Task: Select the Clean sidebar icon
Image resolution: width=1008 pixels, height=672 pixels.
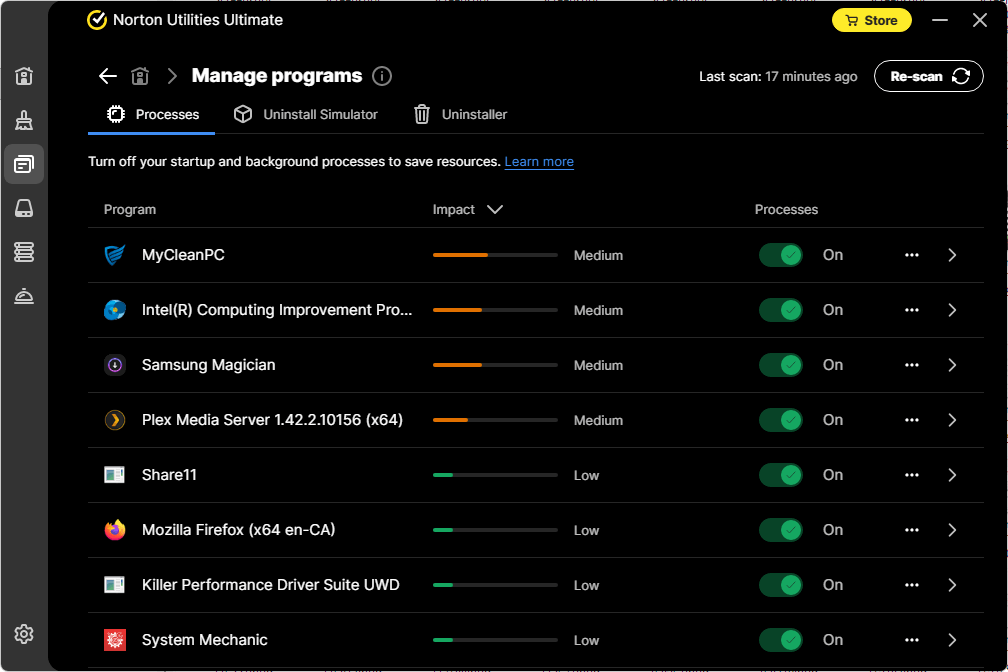Action: [x=23, y=120]
